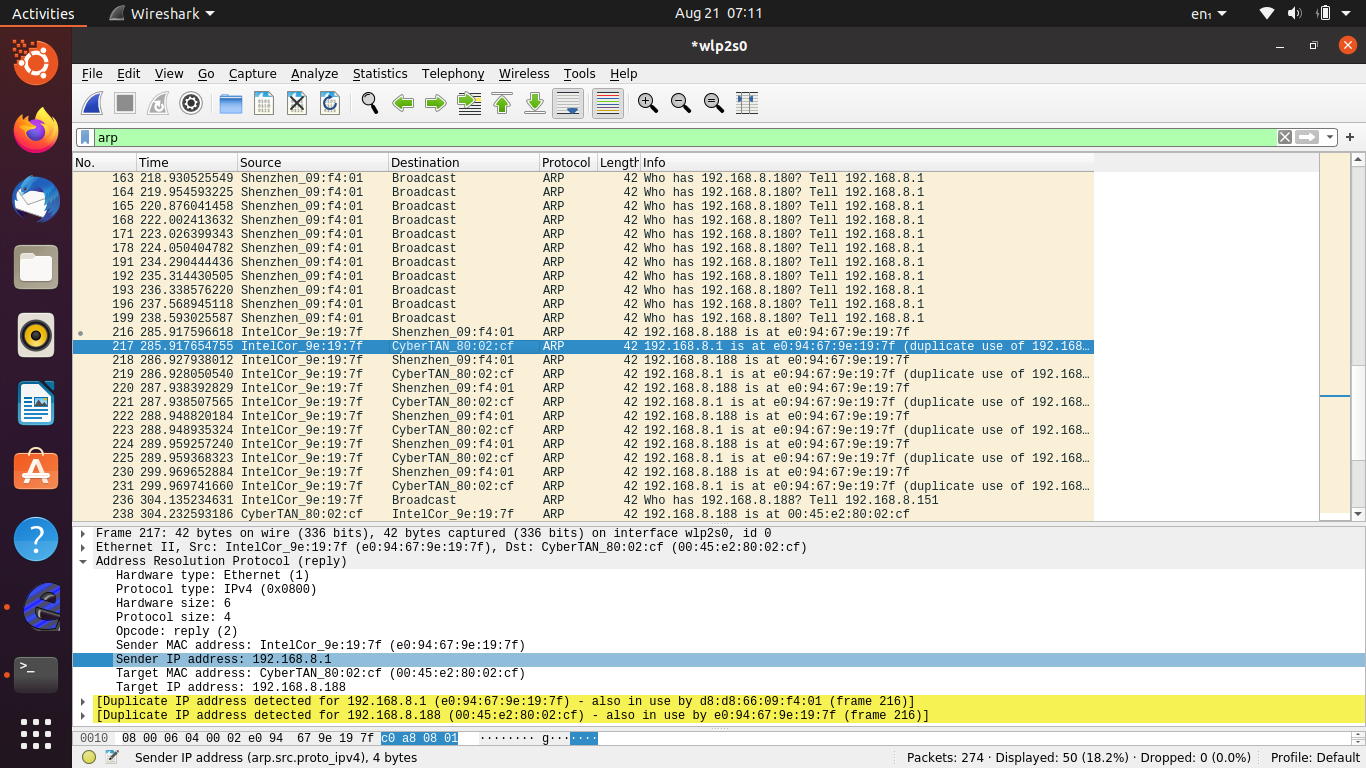Sort by the Protocol column header

(x=567, y=162)
